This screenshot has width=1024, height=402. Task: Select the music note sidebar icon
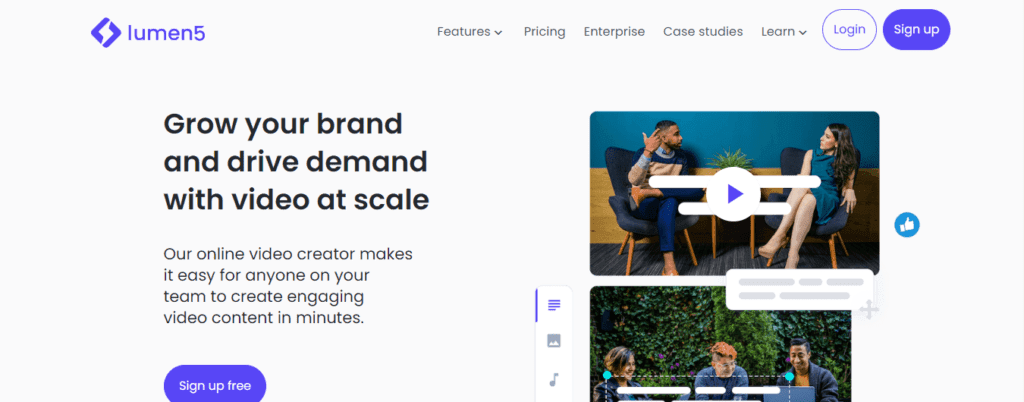[554, 379]
